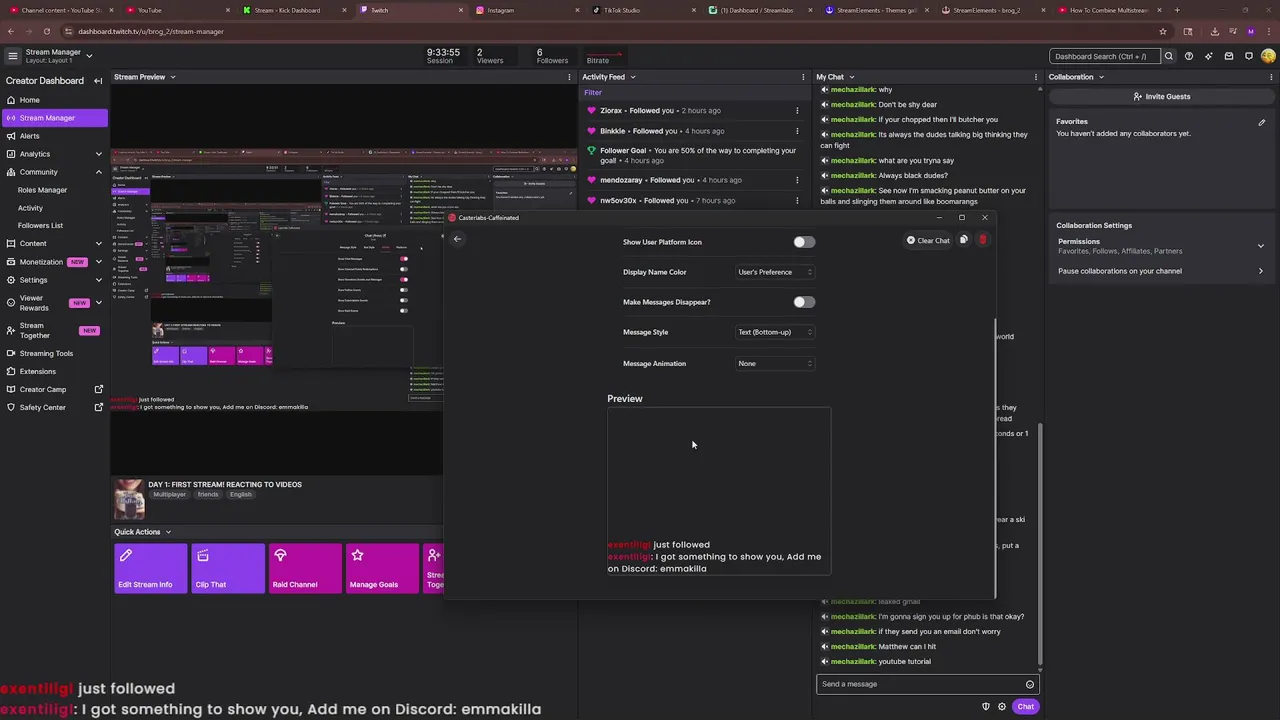
Task: Click Filter in Activity Feed
Action: [x=593, y=92]
